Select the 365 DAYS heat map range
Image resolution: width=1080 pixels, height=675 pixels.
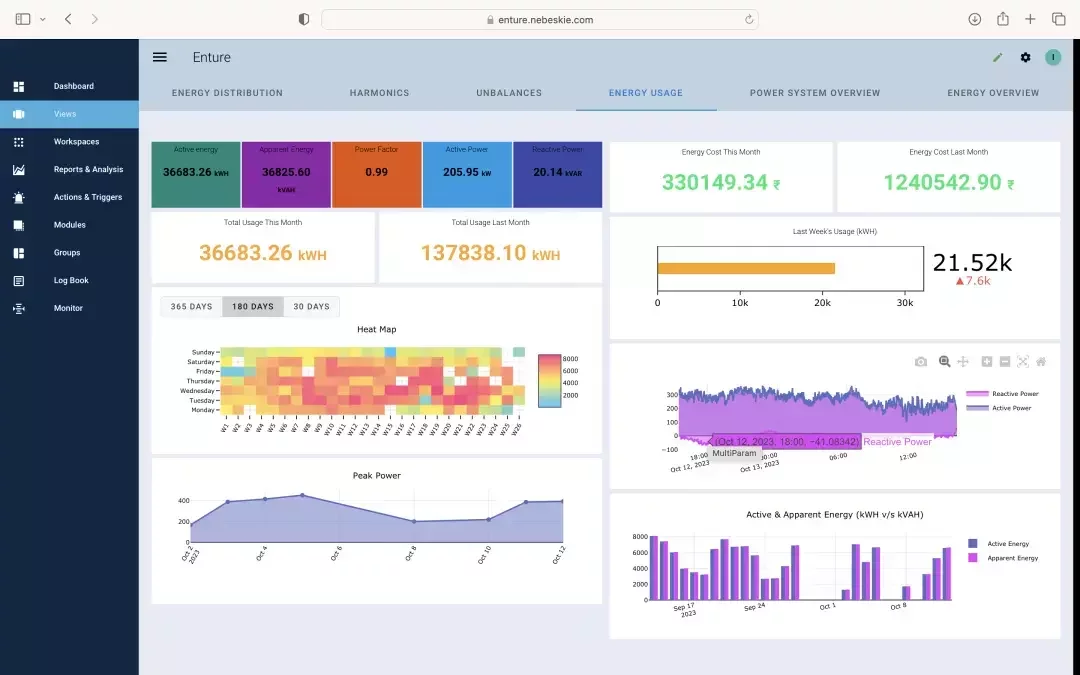191,307
